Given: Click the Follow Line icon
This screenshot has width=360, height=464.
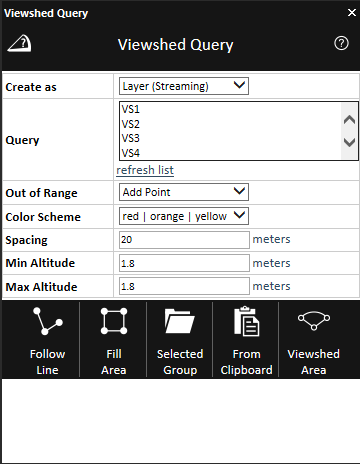Looking at the screenshot, I should point(47,321).
